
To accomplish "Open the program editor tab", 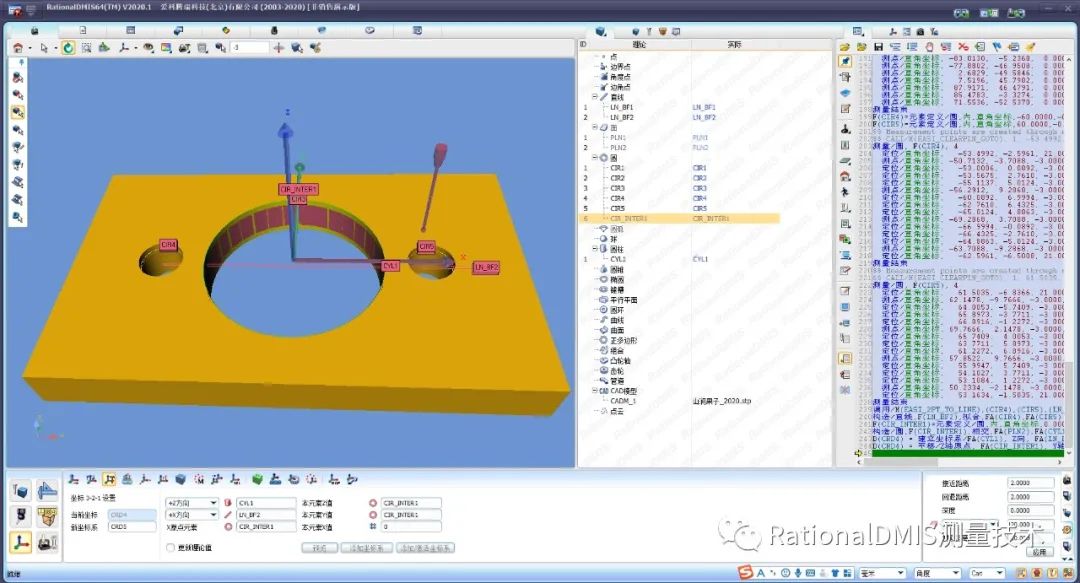I will 858,31.
